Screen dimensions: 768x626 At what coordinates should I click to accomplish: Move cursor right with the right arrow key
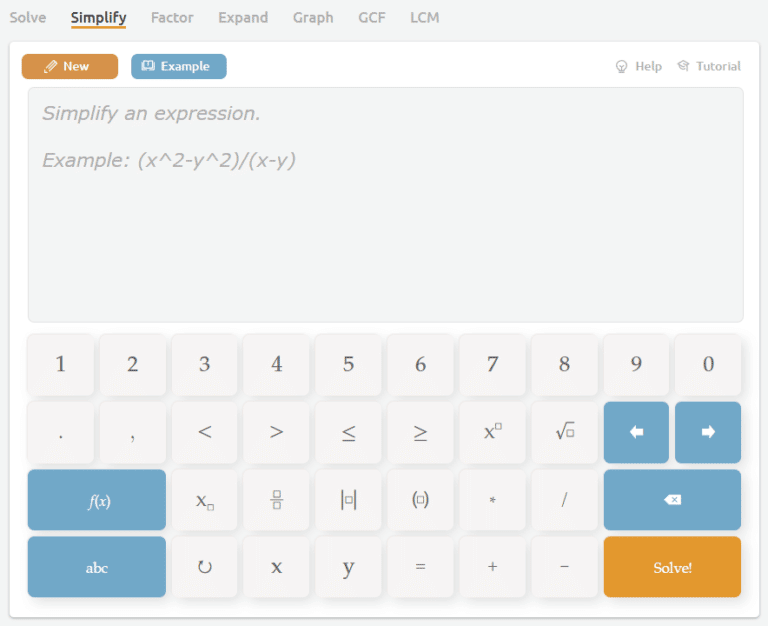[708, 433]
